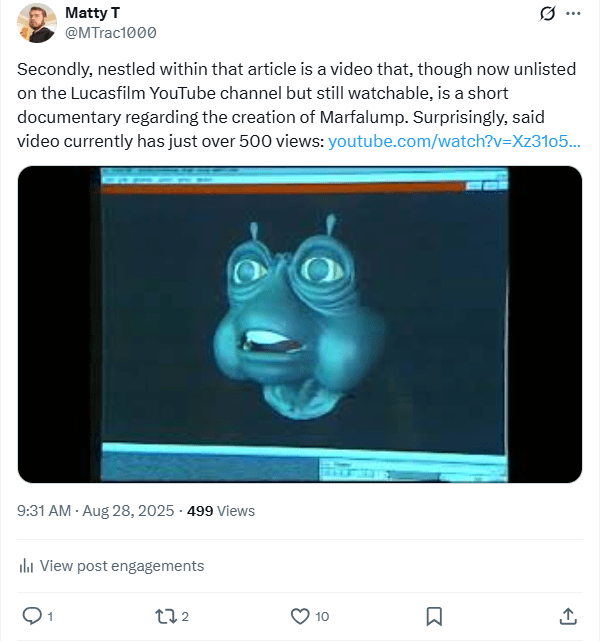Like the post with the heart icon

pyautogui.click(x=299, y=615)
